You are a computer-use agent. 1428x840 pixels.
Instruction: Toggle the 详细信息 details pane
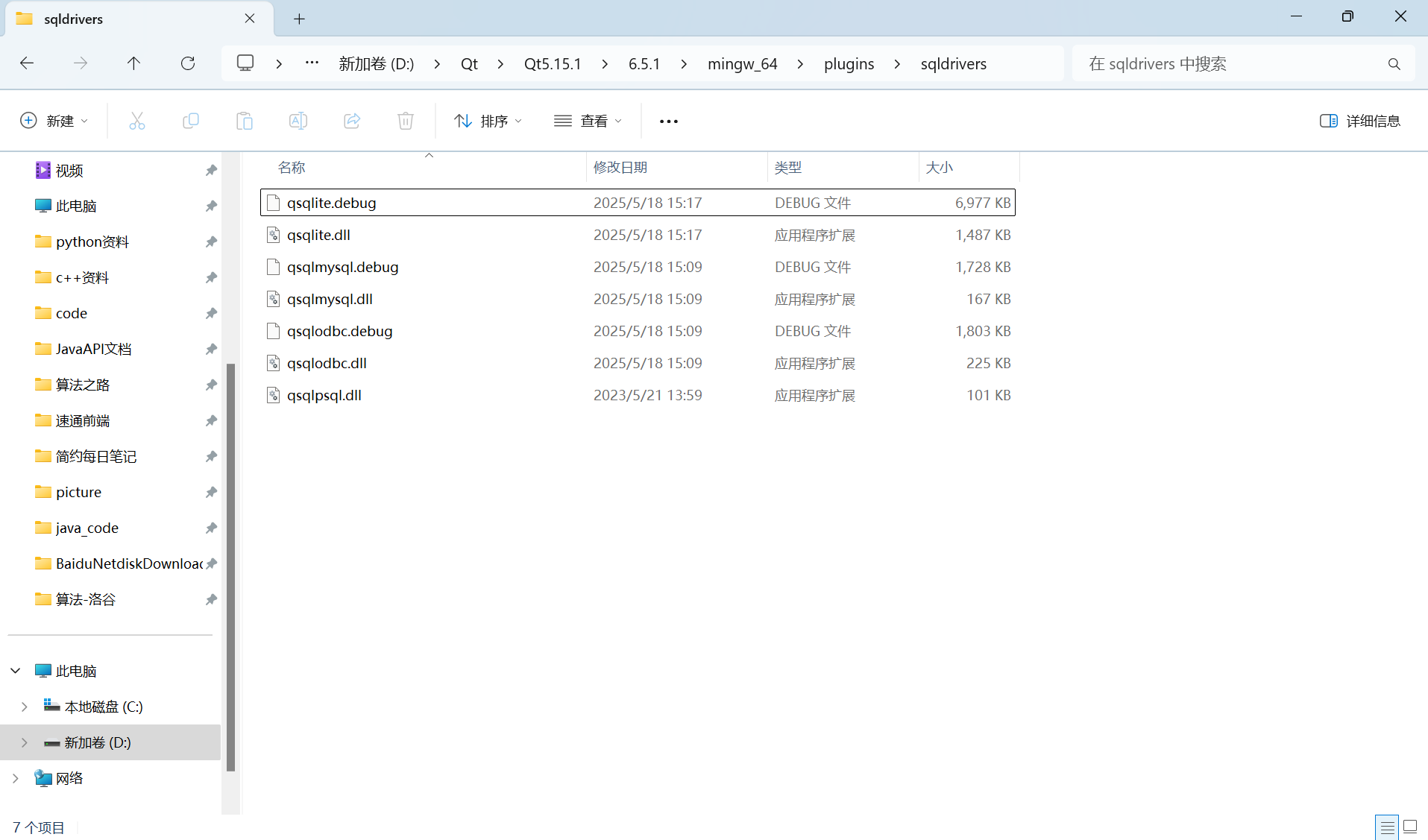(1361, 120)
